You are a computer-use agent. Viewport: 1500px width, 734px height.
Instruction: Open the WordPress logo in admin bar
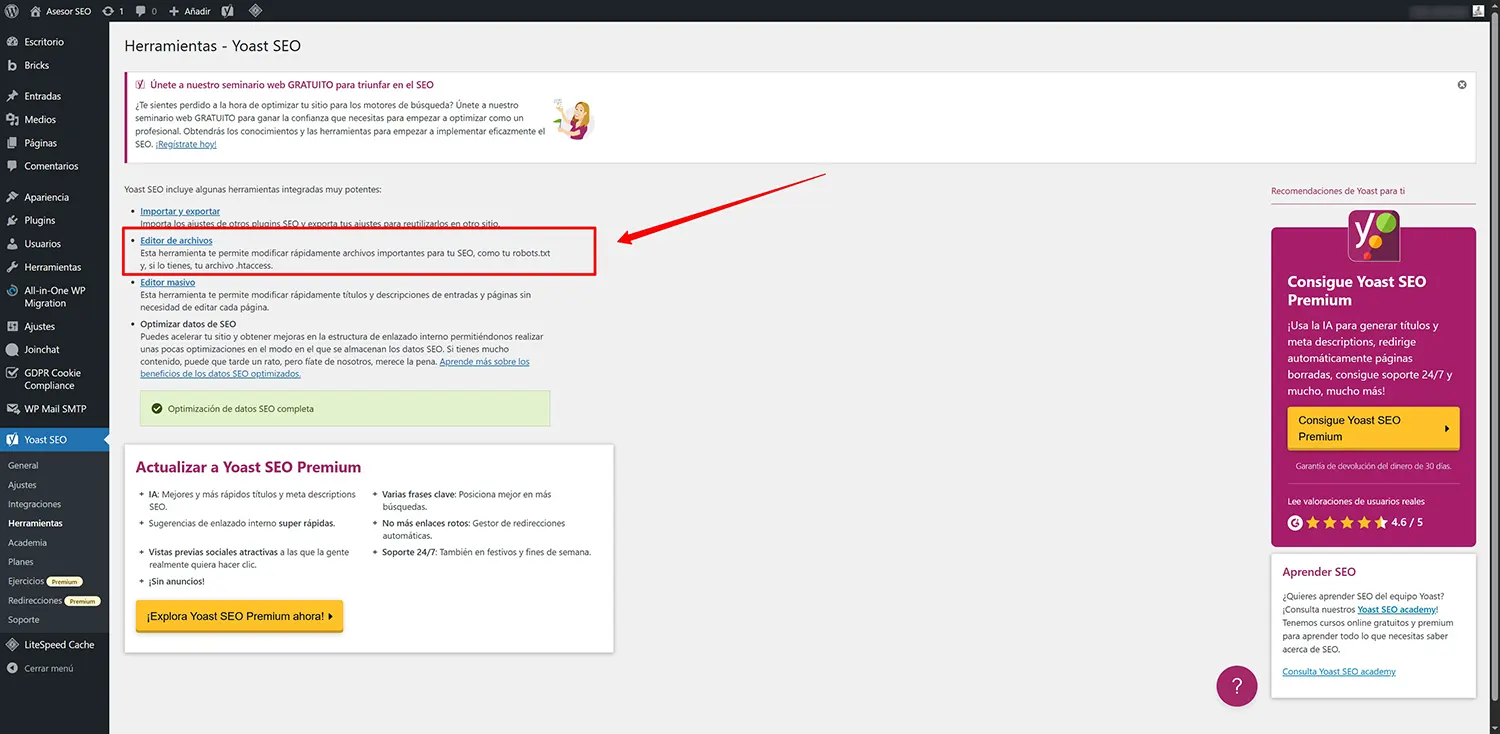[12, 11]
